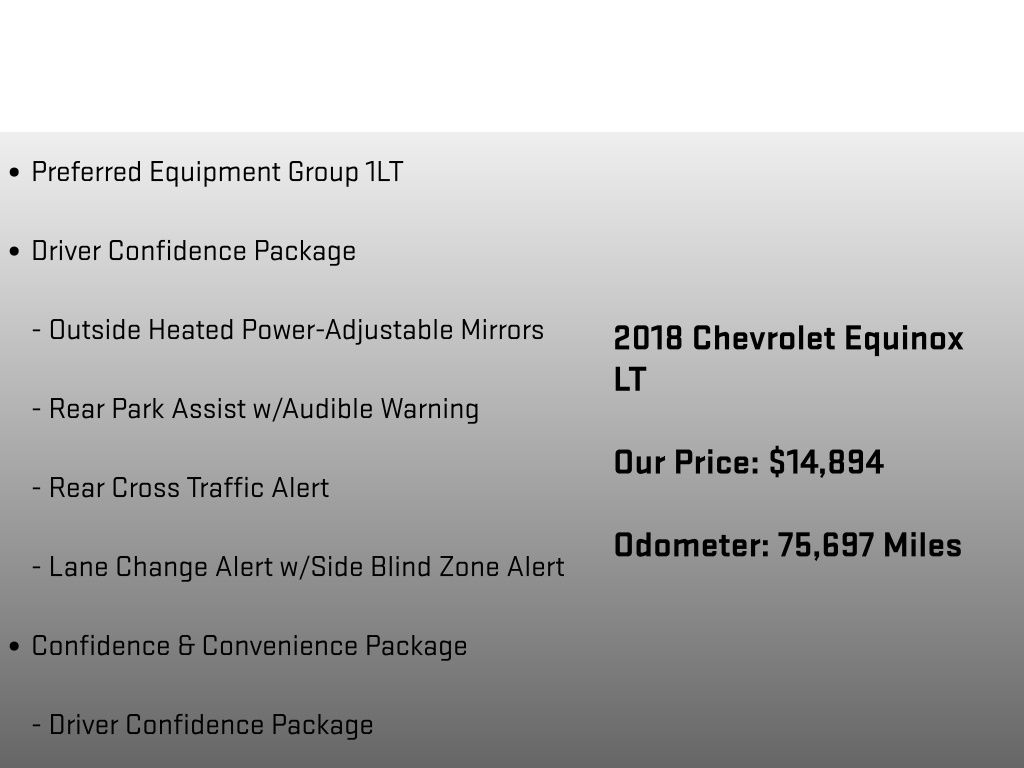Click the Preferred Equipment Group 1LT text
This screenshot has height=768, width=1024.
pyautogui.click(x=217, y=172)
